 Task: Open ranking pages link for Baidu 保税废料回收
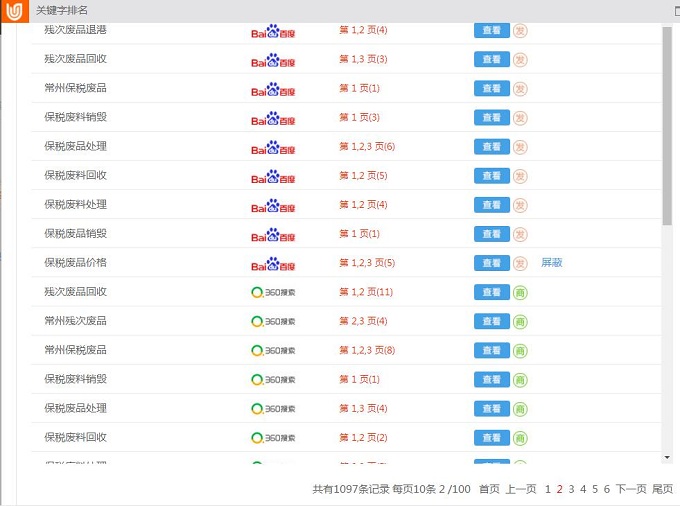point(363,176)
